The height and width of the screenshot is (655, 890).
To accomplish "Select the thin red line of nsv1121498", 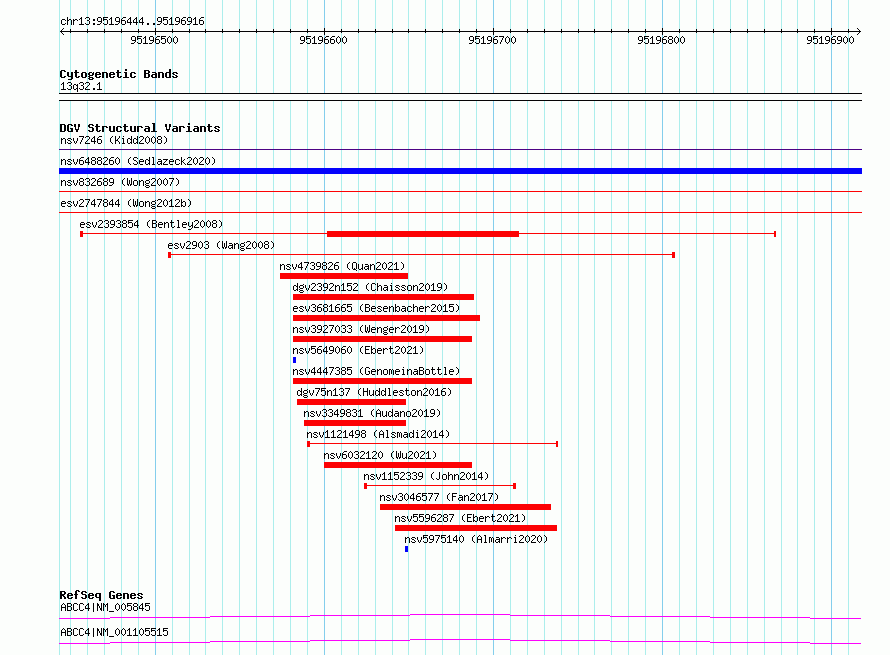I will click(433, 444).
